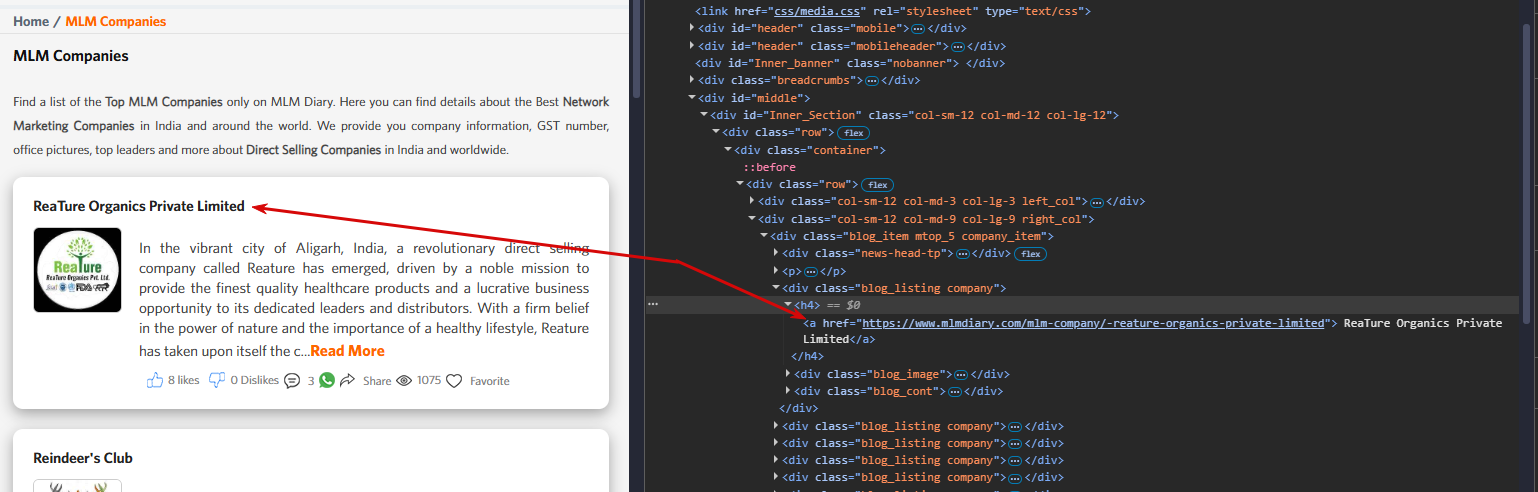
Task: Click the ReaTure Organics logo thumbnail
Action: point(77,270)
